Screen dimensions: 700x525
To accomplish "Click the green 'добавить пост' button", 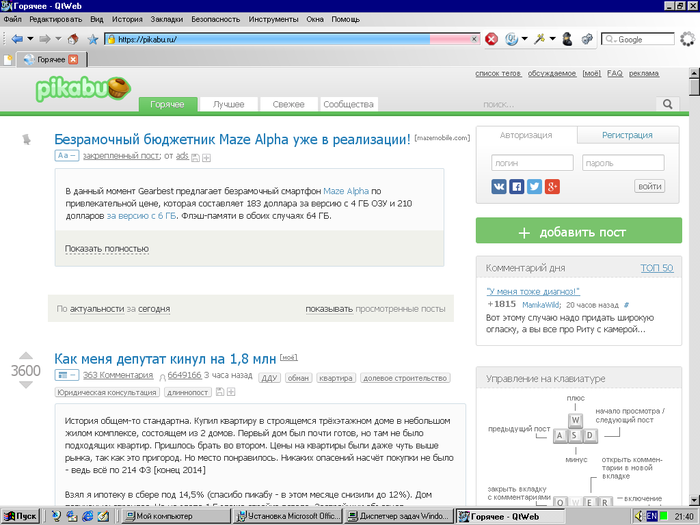I will (x=571, y=232).
